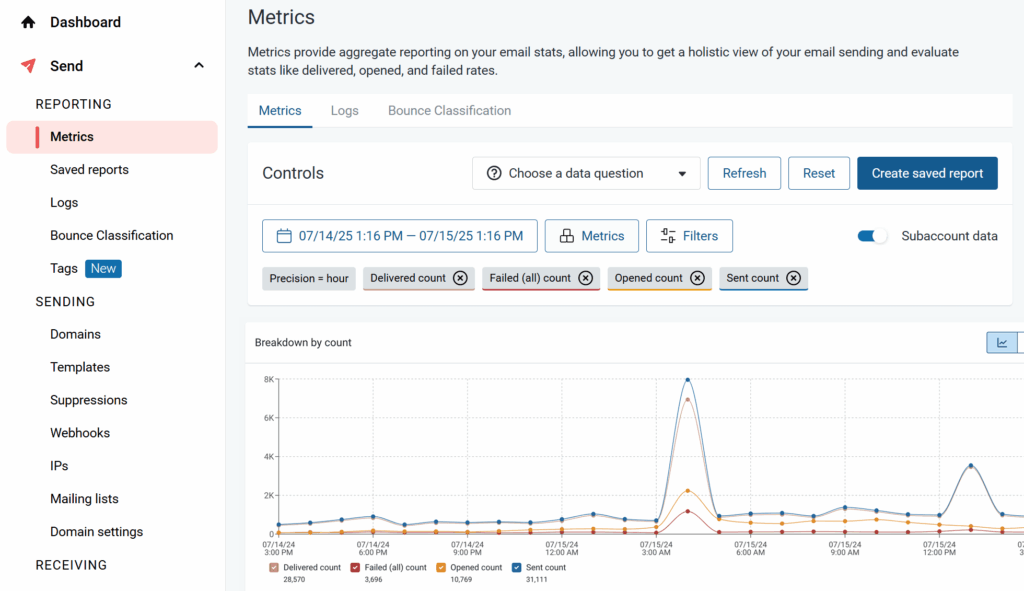Toggle Failed (all) count legend checkbox
Screen dimensions: 1024x591
(x=355, y=568)
